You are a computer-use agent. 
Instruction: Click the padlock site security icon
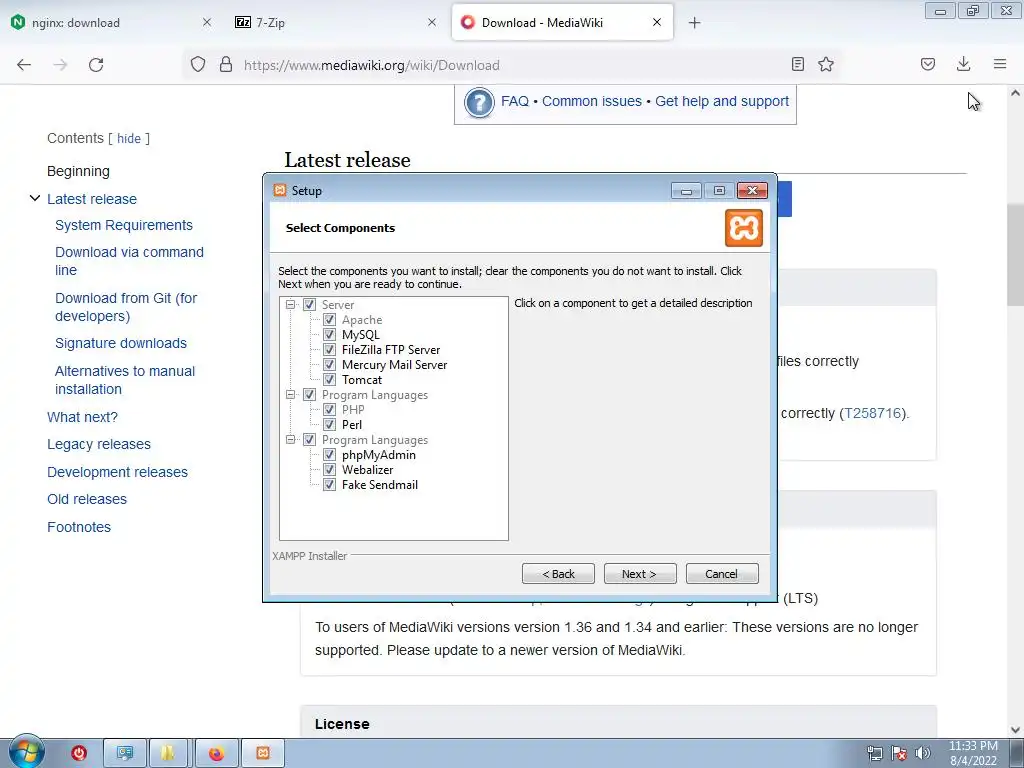coord(226,65)
